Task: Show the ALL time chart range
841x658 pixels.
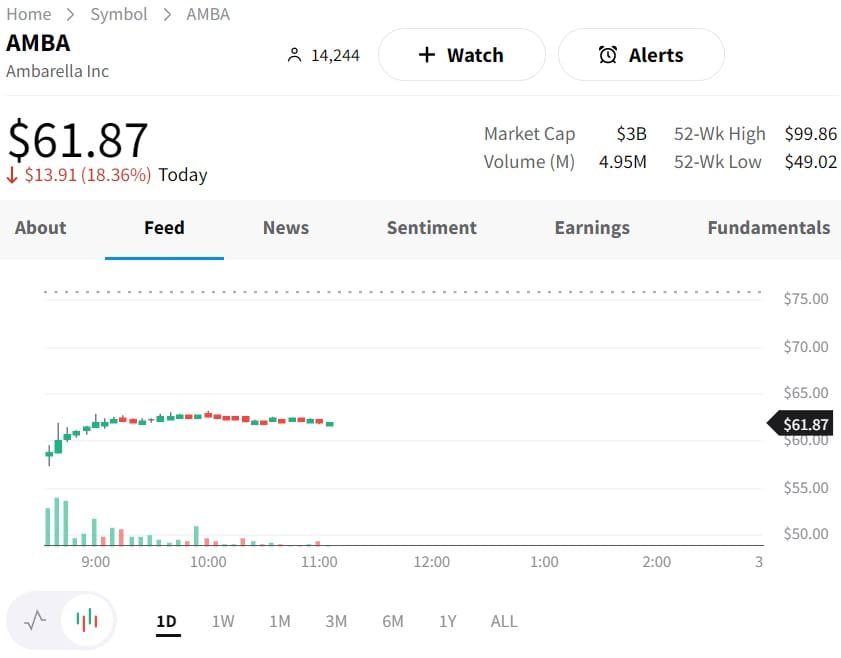Action: pyautogui.click(x=504, y=621)
